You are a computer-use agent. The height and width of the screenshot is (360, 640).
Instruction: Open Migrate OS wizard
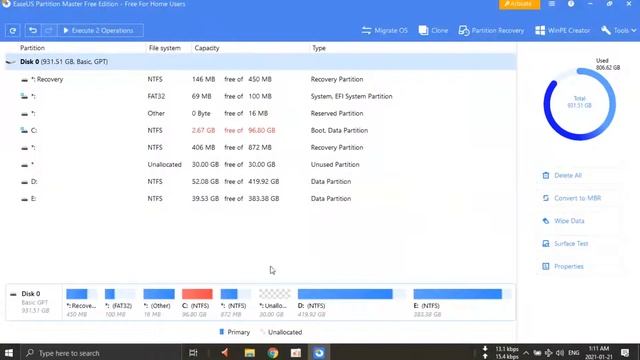(384, 31)
